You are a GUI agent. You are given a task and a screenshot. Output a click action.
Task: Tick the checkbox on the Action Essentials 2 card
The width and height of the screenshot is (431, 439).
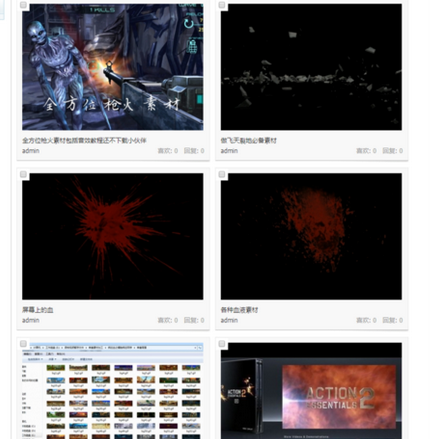pos(222,344)
